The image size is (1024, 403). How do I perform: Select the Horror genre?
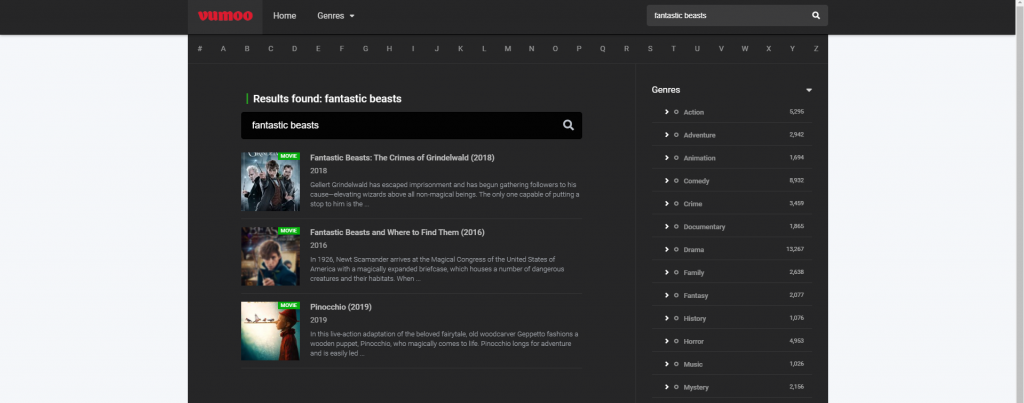tap(694, 341)
